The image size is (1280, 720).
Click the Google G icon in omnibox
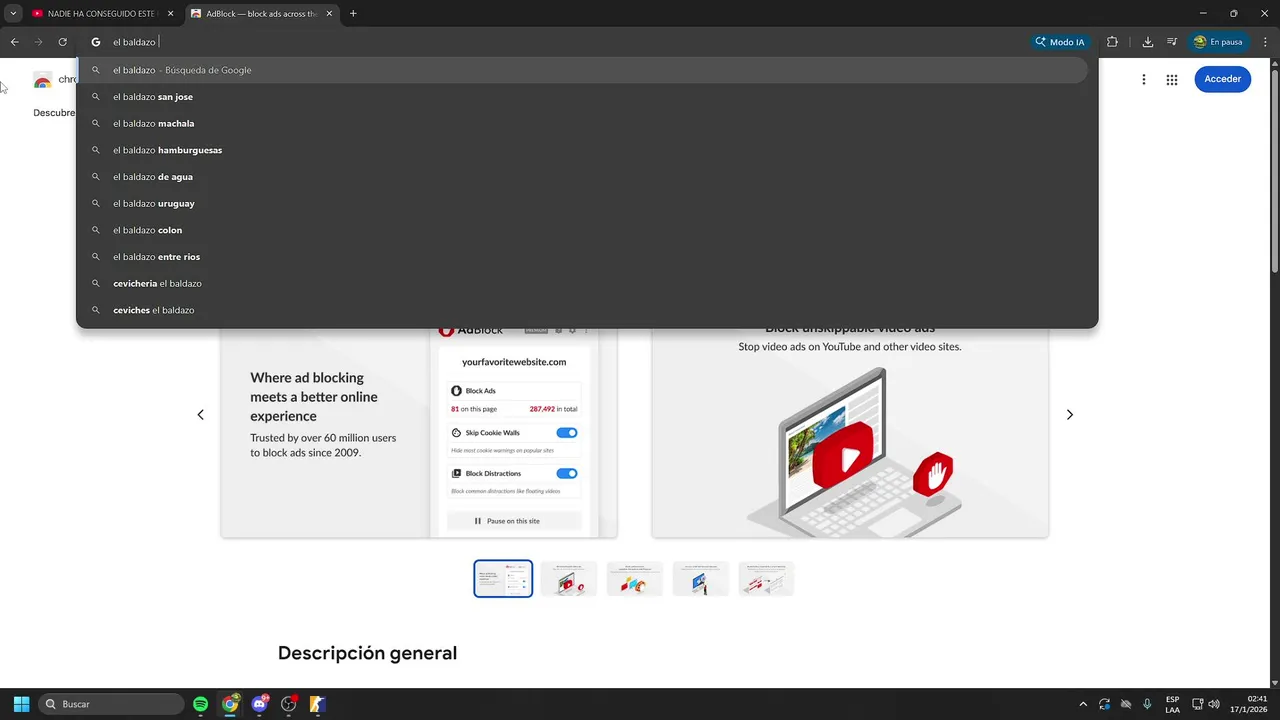point(96,42)
